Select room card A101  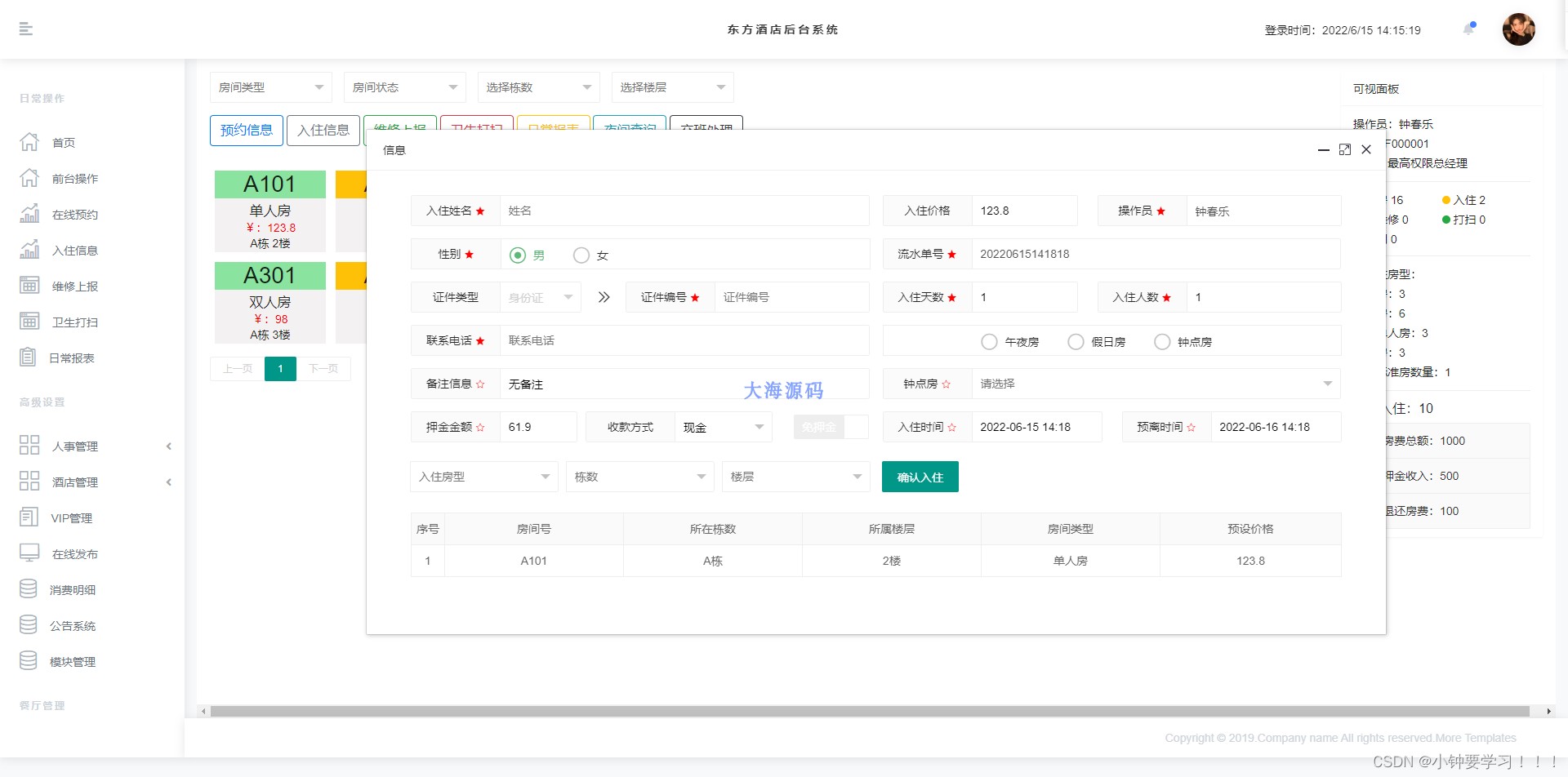point(270,211)
